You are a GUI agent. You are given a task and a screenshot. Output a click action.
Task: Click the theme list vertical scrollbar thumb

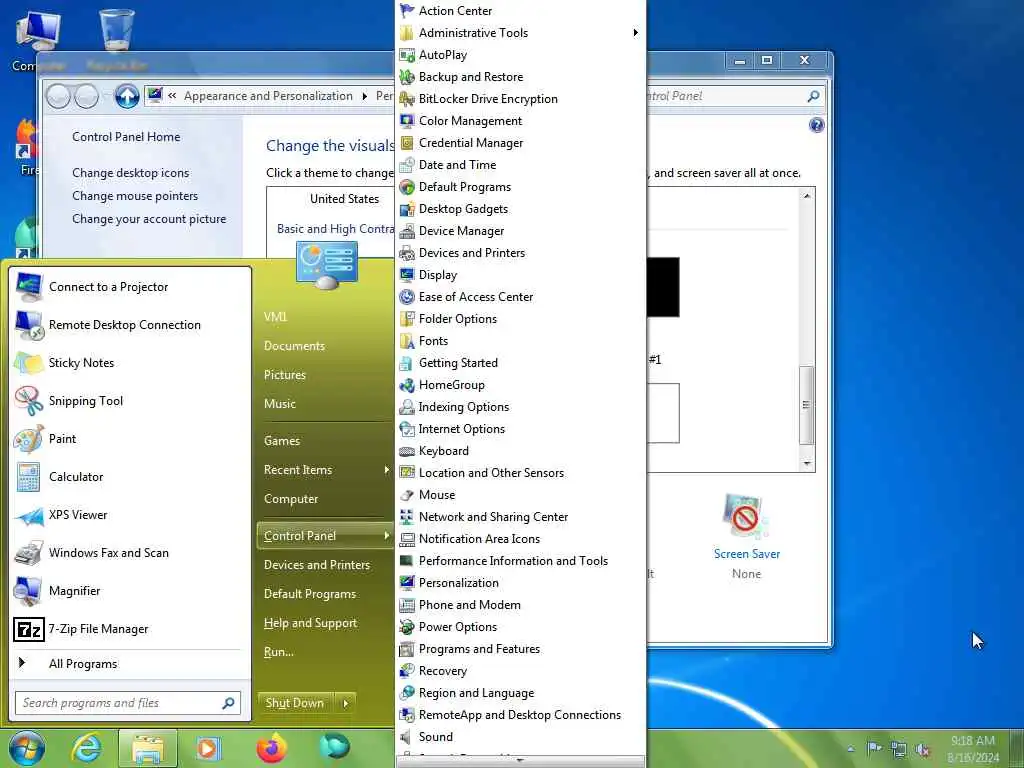pos(807,405)
